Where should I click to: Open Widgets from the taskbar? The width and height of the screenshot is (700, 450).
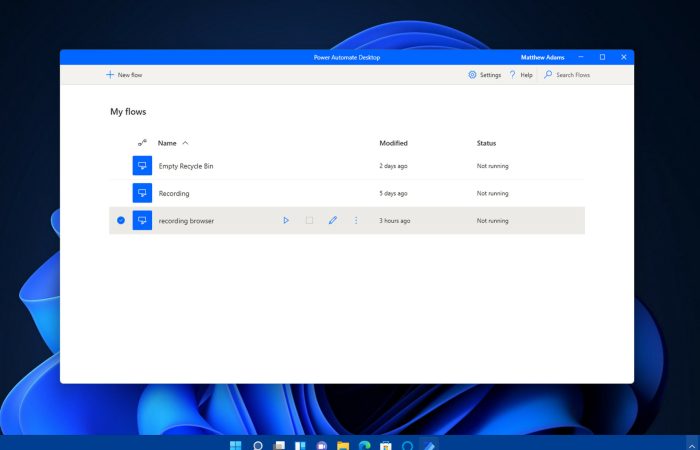click(300, 445)
